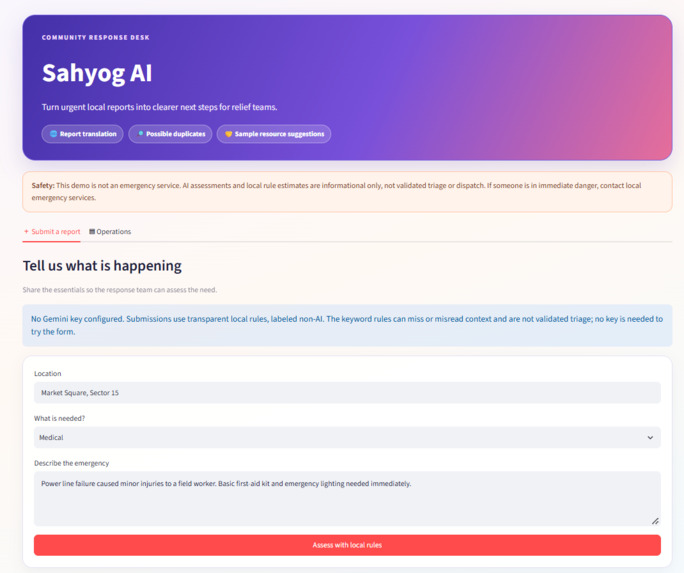Screen dimensions: 684x573
Task: Click the Describe the emergency label
Action: coord(72,463)
